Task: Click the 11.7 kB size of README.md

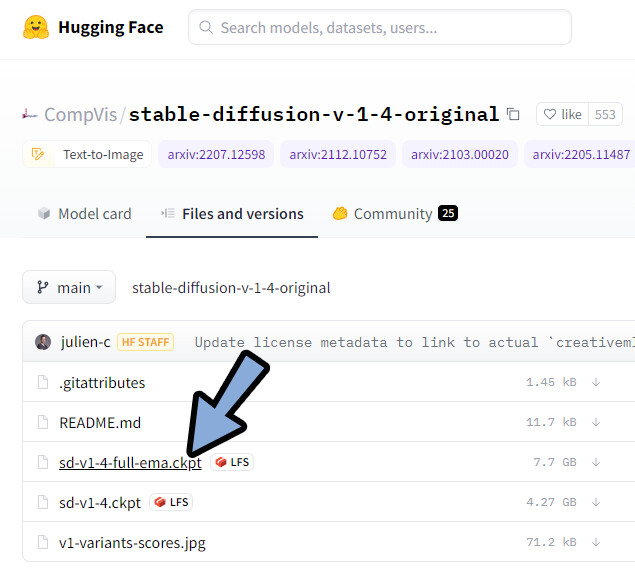Action: [551, 422]
